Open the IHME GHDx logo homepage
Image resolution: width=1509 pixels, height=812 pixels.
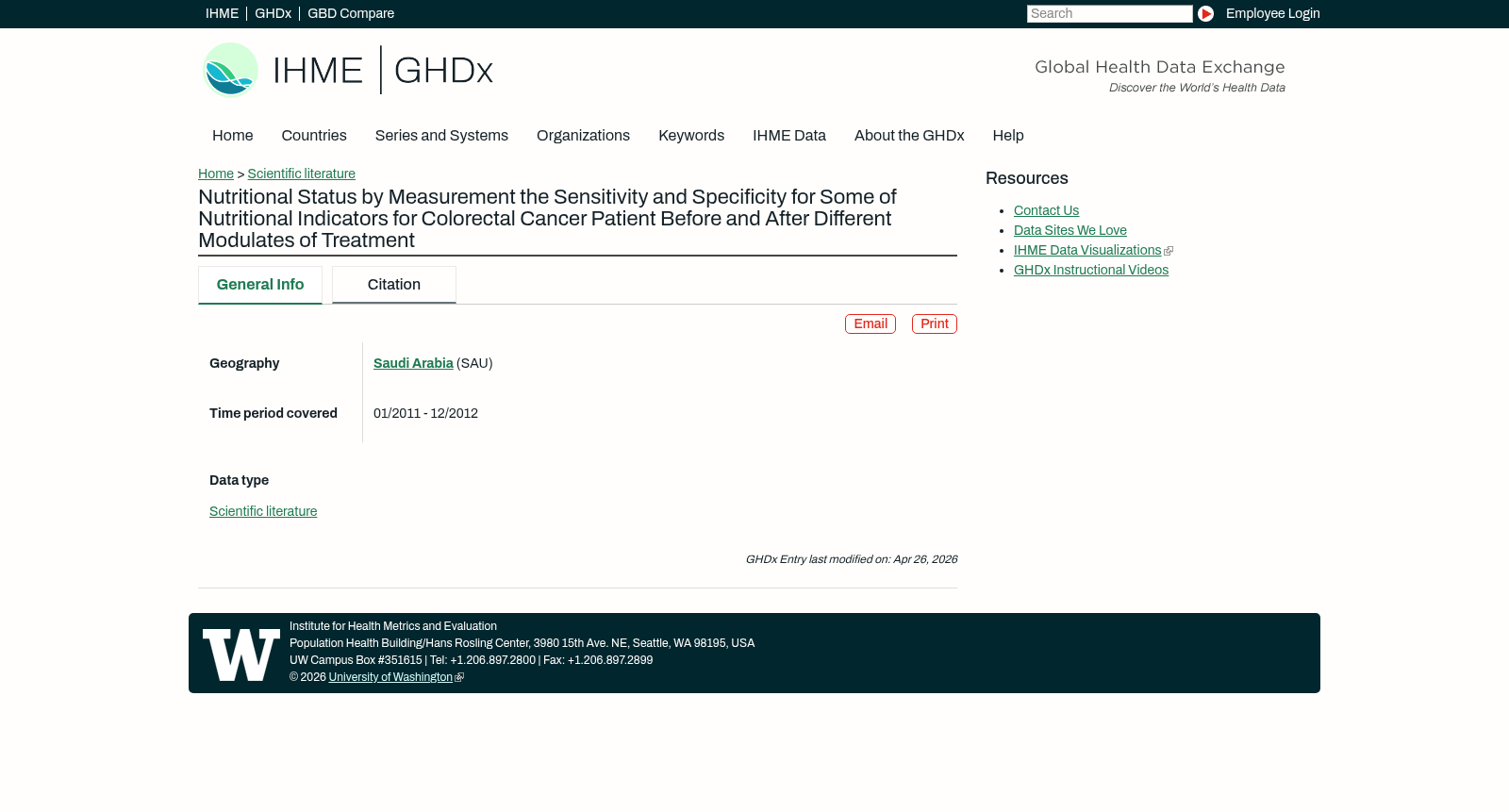coord(348,70)
